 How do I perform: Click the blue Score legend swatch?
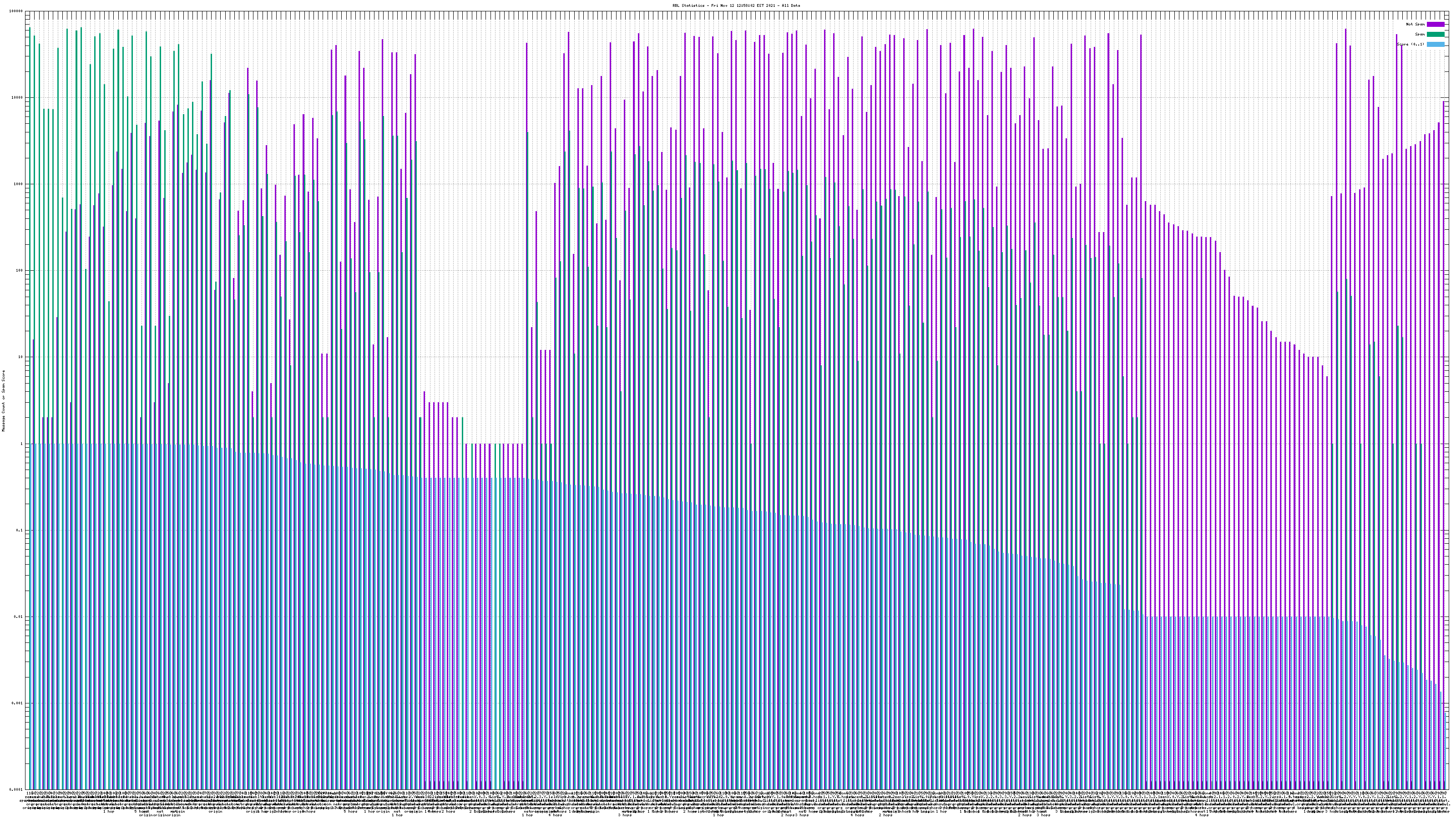(1435, 44)
